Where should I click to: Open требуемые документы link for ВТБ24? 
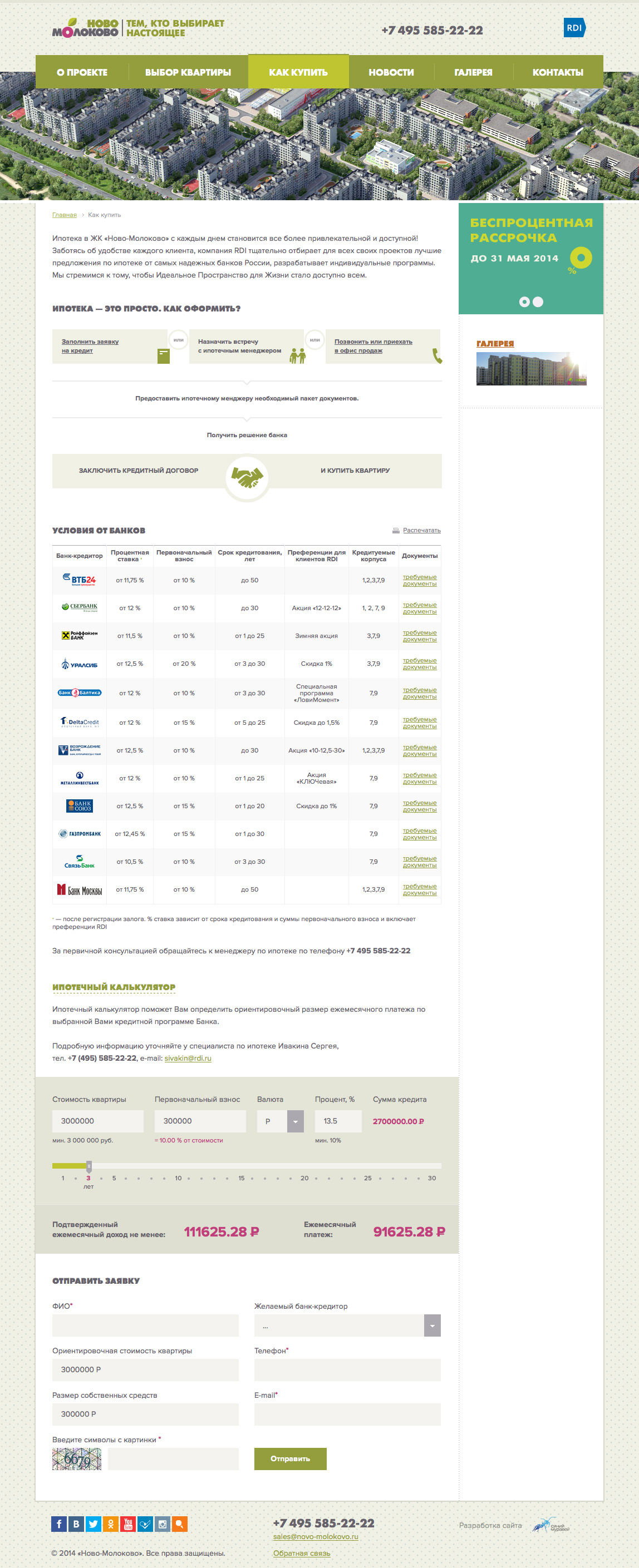point(420,580)
